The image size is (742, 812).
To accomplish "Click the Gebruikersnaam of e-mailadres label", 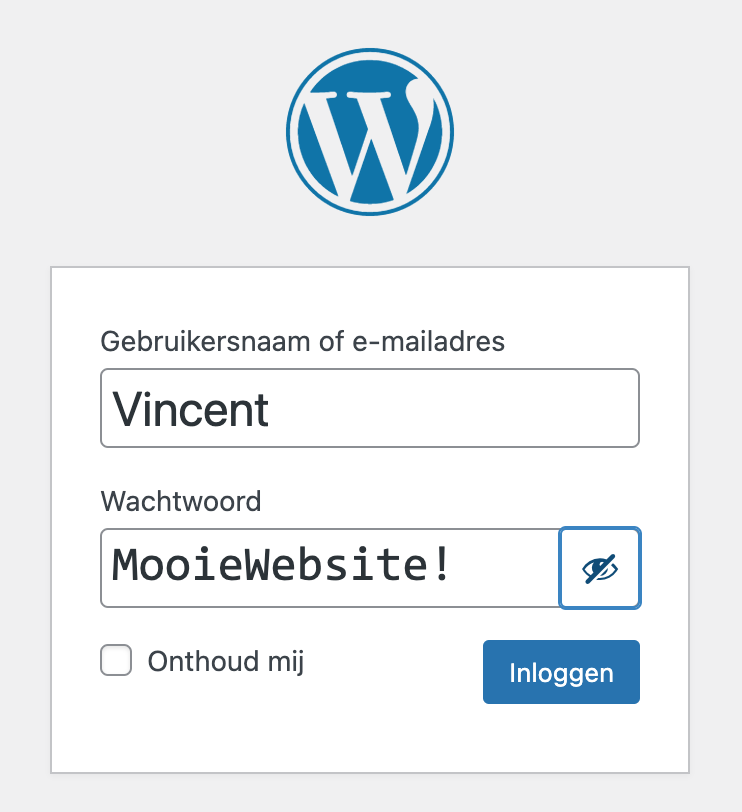I will pos(303,341).
